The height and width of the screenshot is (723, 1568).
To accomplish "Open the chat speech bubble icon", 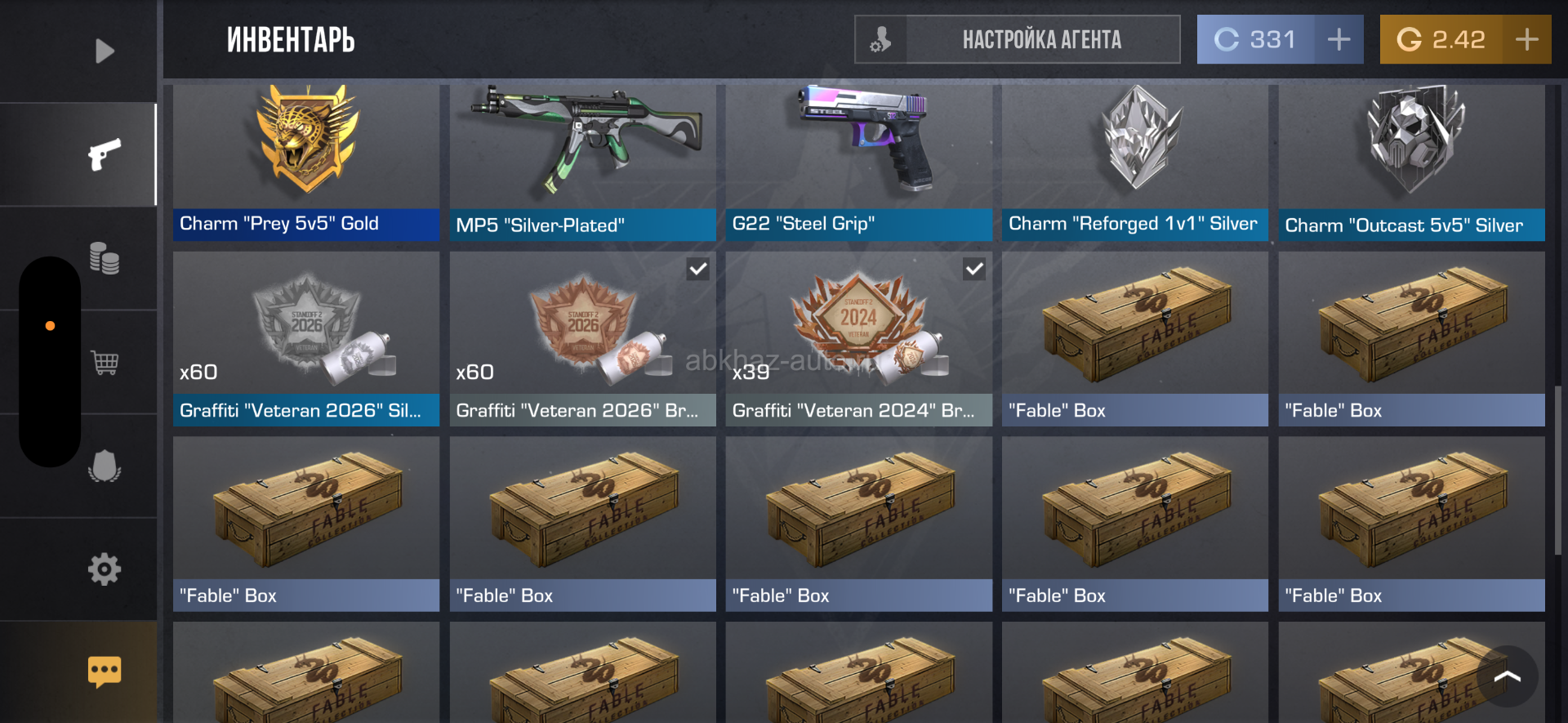I will [105, 672].
